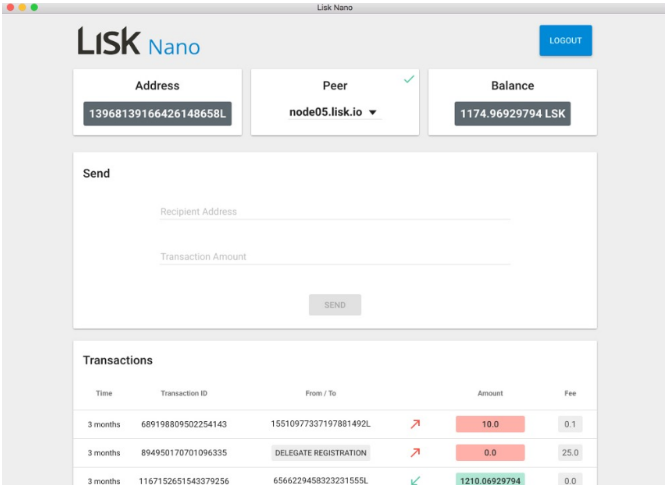This screenshot has height=489, width=670.
Task: Click recipient address 15510977337197881492L
Action: [x=320, y=424]
